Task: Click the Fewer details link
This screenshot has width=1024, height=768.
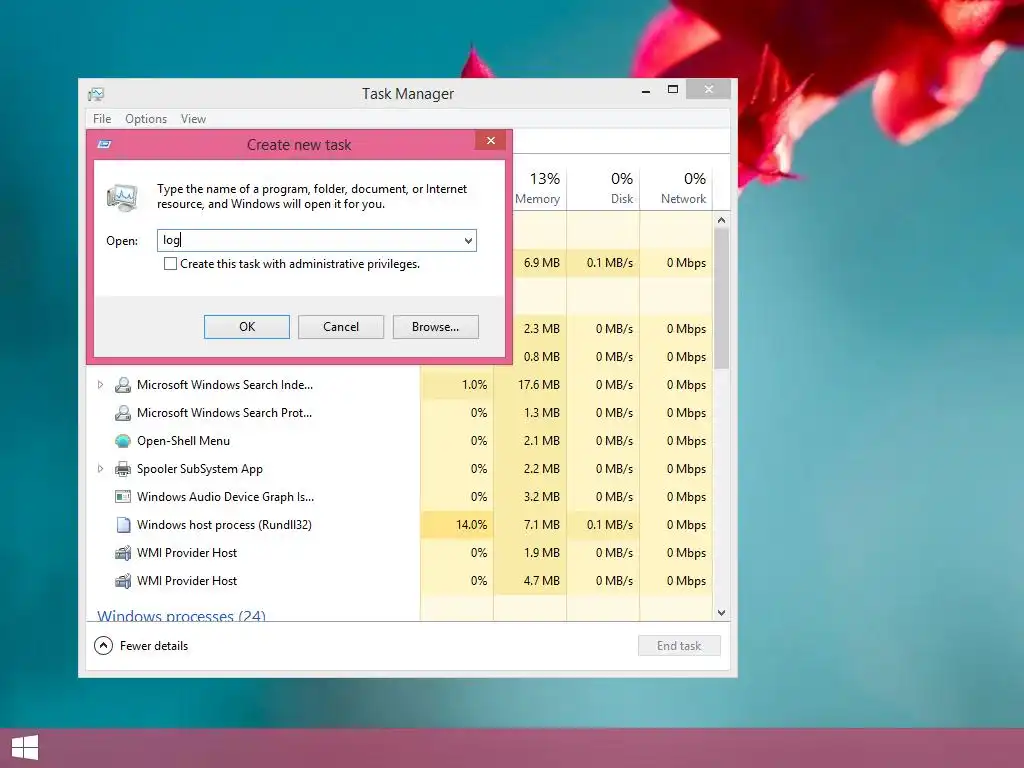Action: 154,646
